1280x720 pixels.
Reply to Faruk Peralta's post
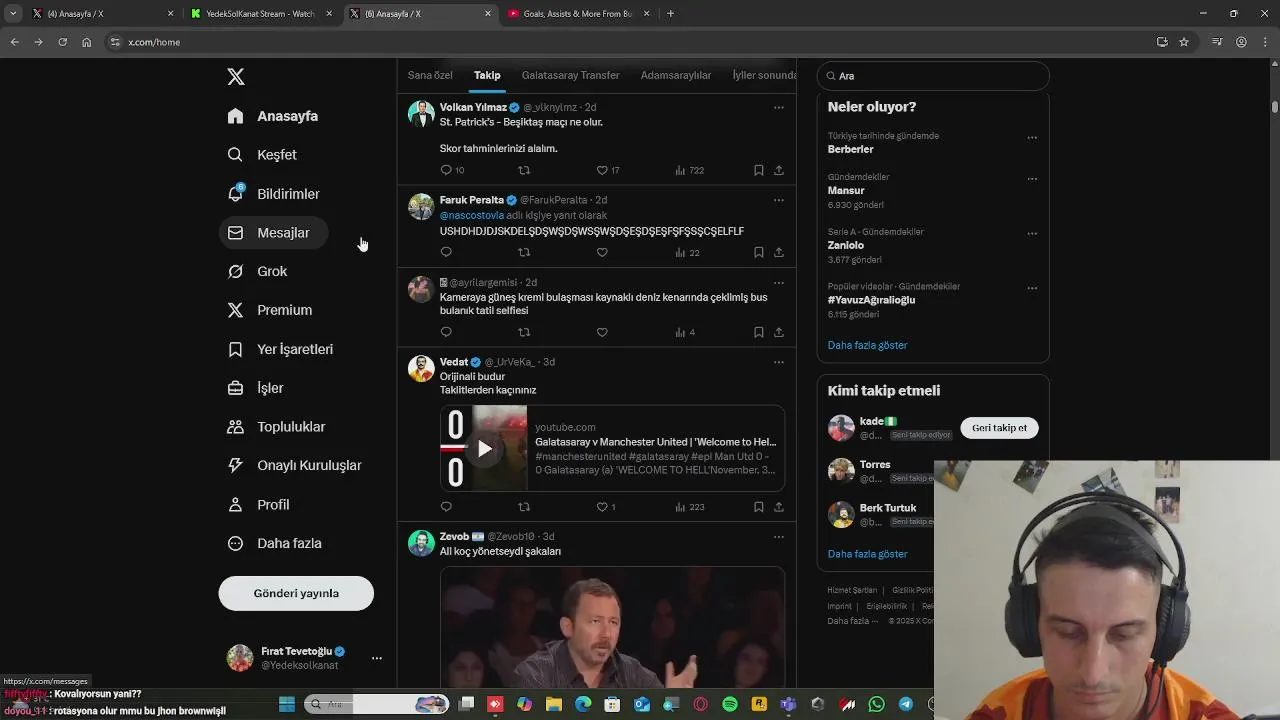point(446,252)
